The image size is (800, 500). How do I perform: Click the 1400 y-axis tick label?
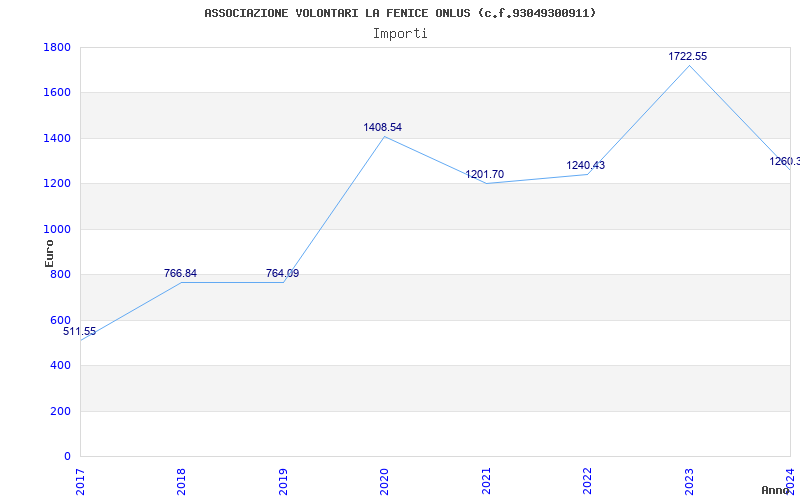coord(57,138)
